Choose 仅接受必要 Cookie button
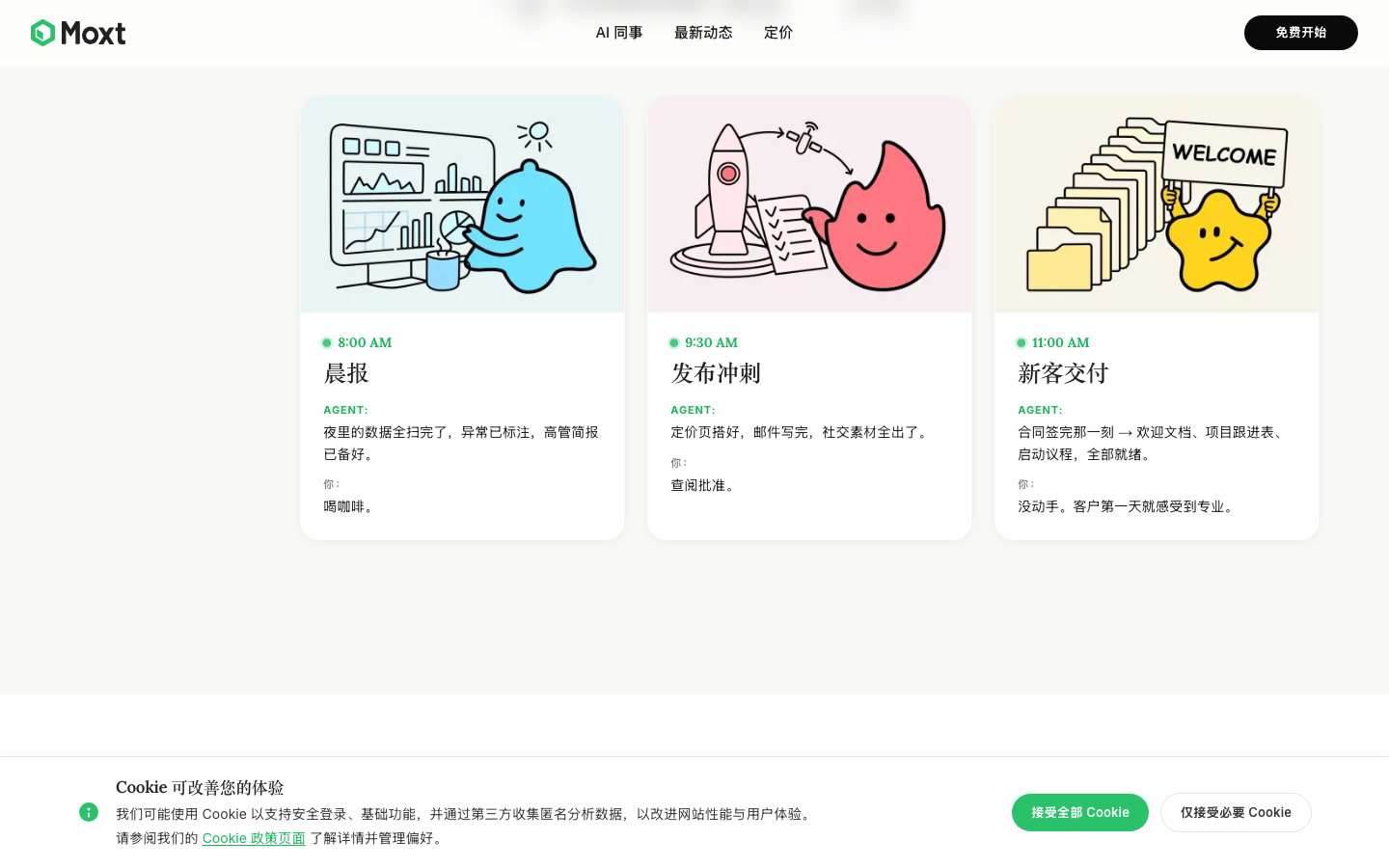Viewport: 1389px width, 868px height. (x=1236, y=812)
